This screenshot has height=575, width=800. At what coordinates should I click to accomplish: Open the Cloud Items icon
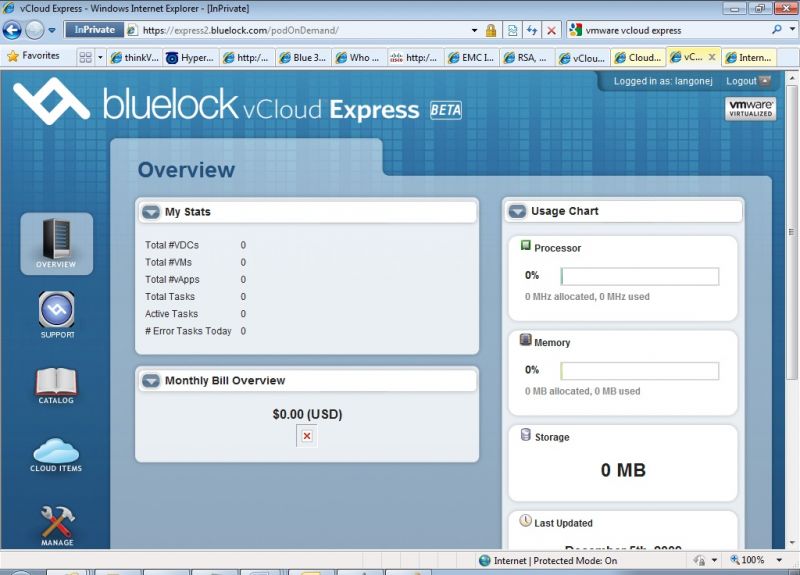(x=56, y=455)
